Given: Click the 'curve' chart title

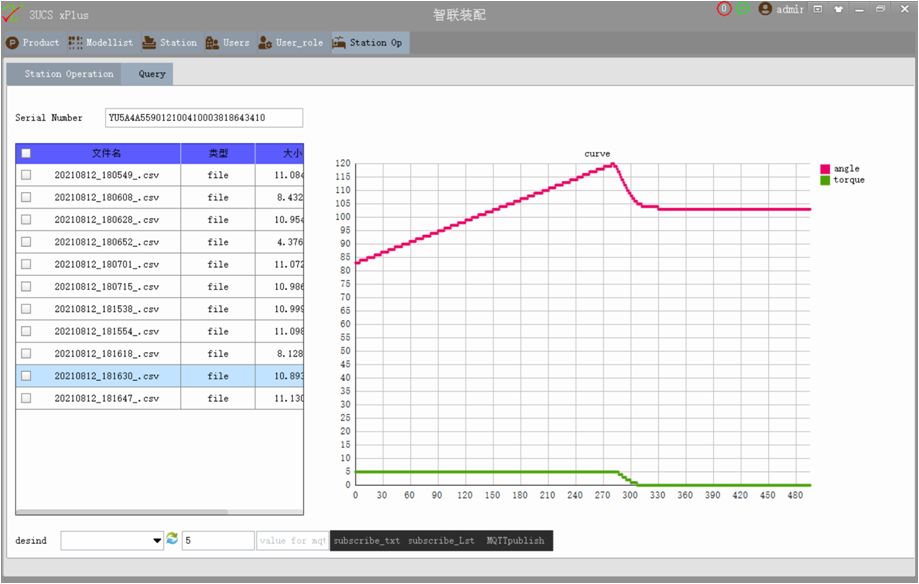Looking at the screenshot, I should (x=597, y=154).
